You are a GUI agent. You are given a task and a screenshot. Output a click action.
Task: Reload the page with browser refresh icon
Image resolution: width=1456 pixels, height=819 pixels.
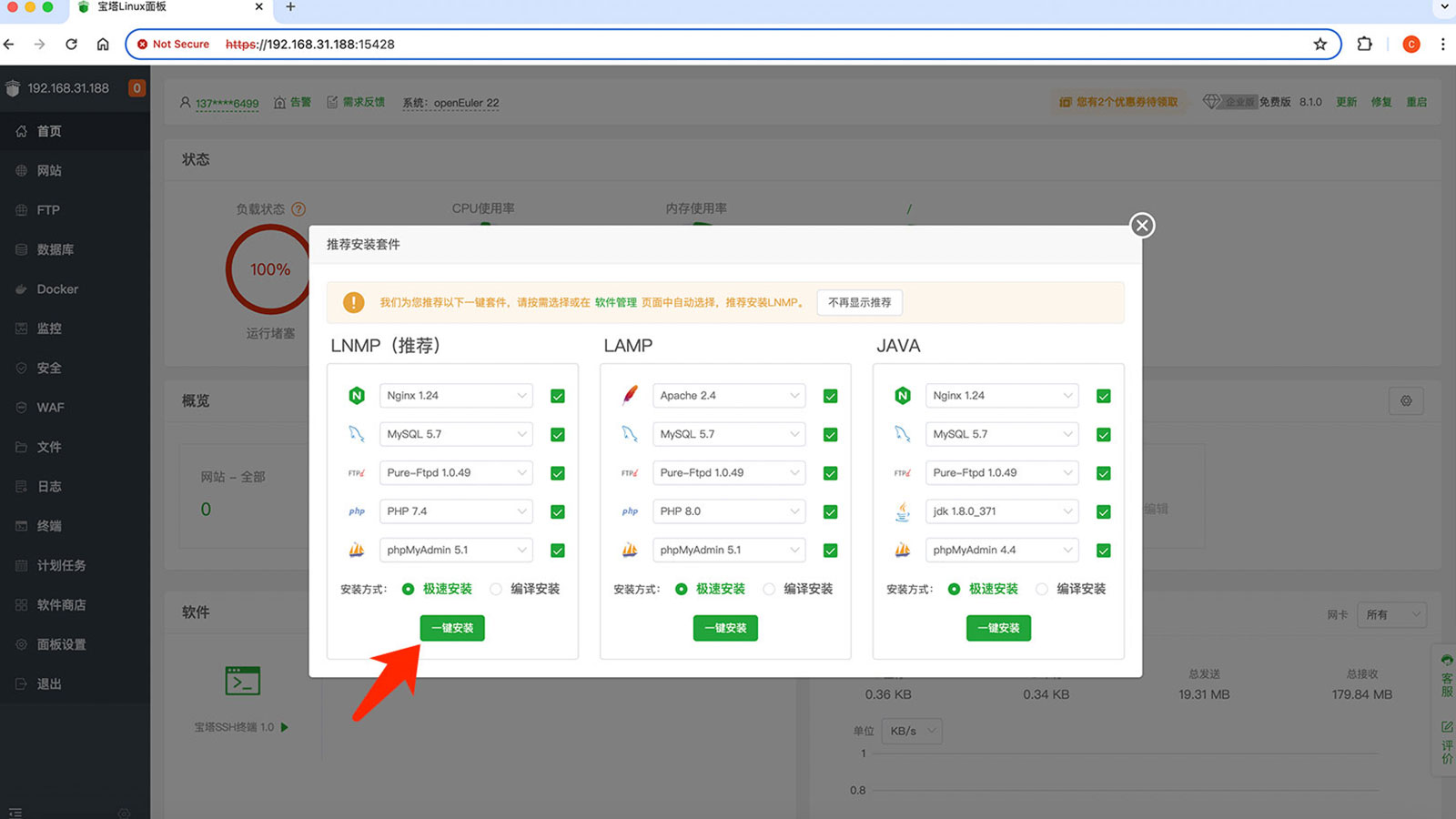click(x=71, y=44)
